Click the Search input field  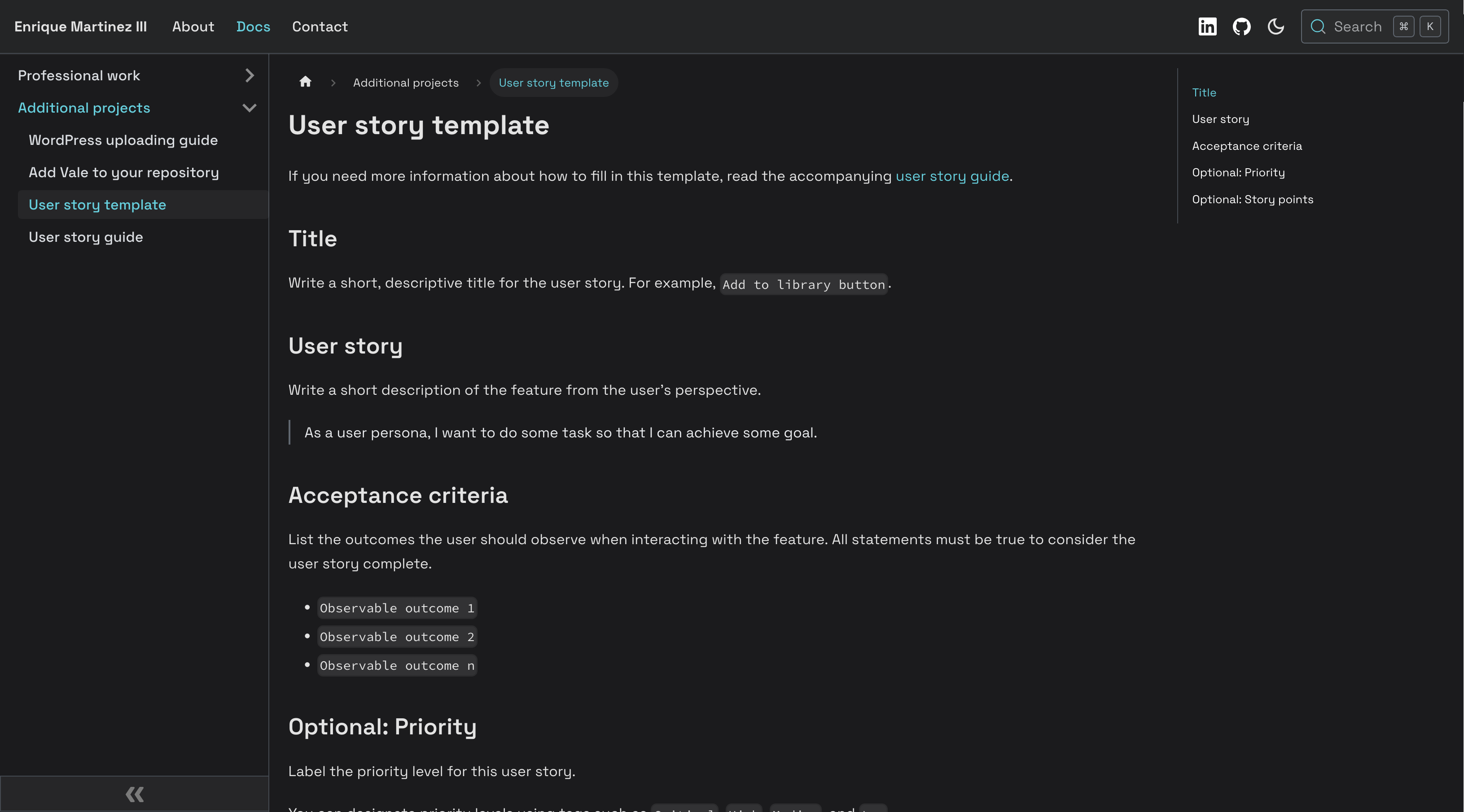(1358, 27)
